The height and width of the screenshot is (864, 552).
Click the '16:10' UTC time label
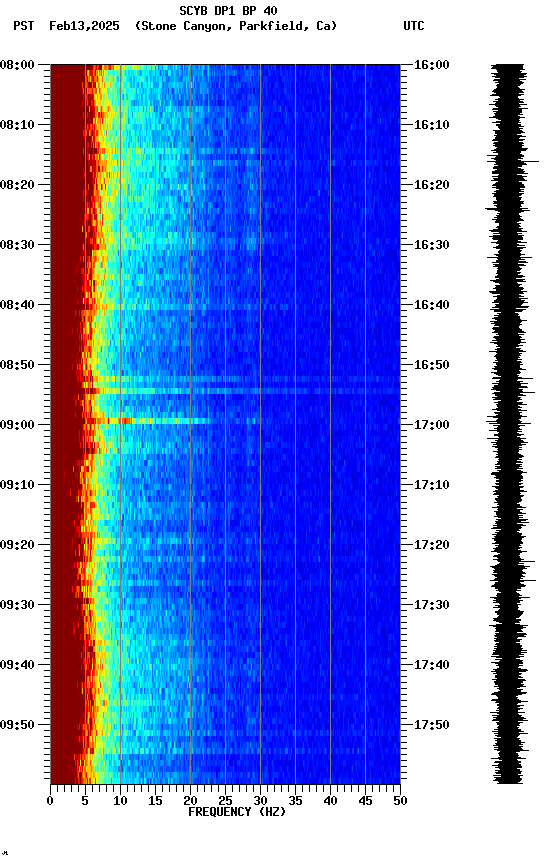click(432, 125)
